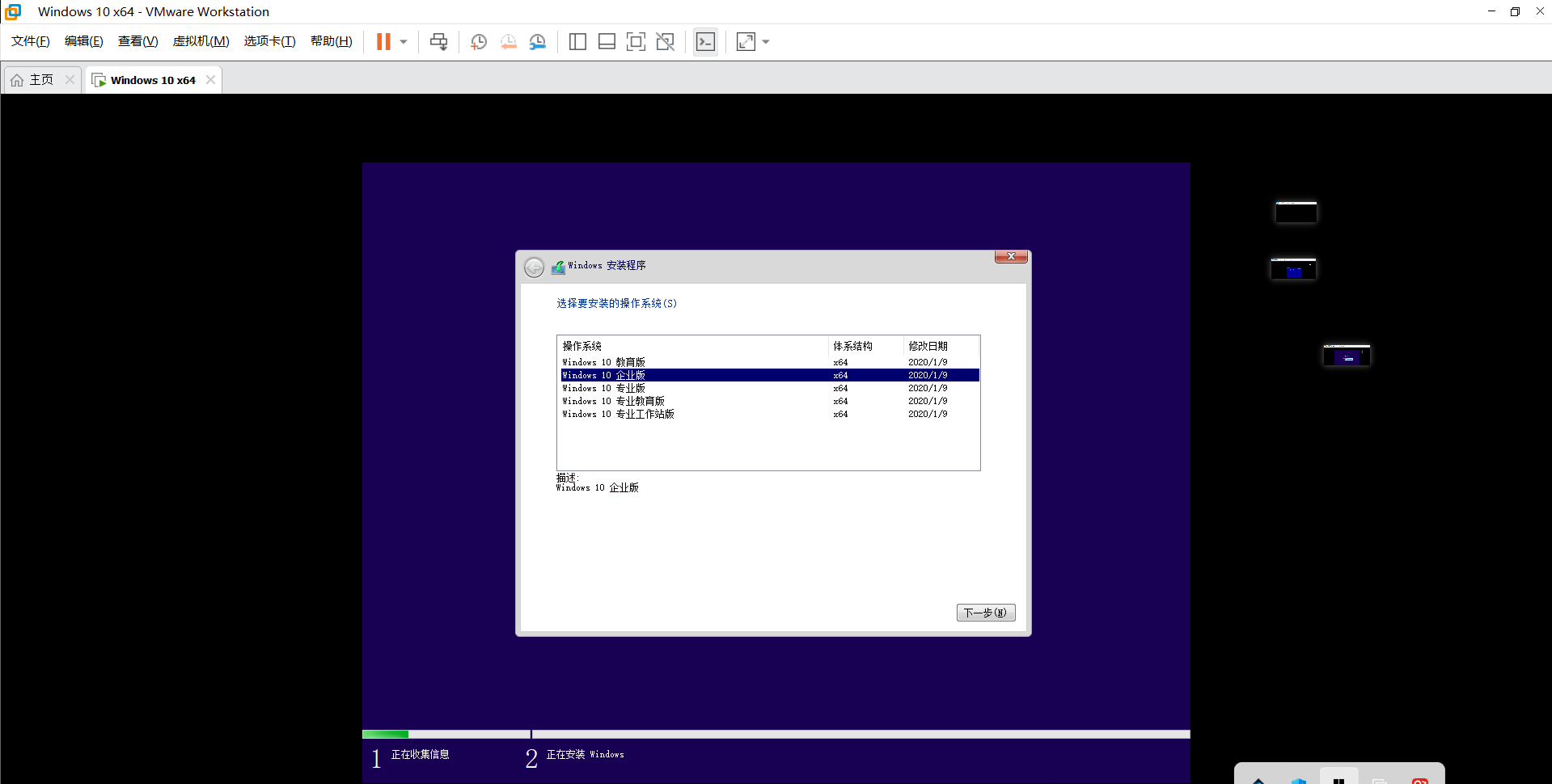Select Windows 10 专业教育版 row
The image size is (1552, 784).
tap(769, 401)
